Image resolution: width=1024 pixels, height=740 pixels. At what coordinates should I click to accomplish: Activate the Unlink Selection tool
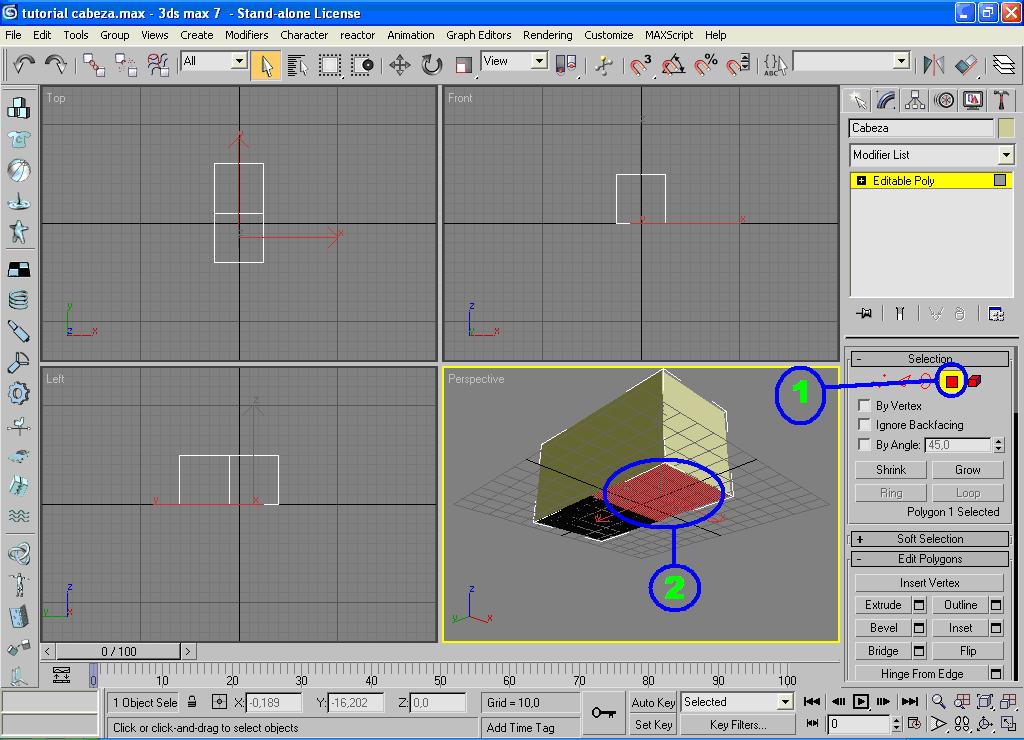point(125,65)
